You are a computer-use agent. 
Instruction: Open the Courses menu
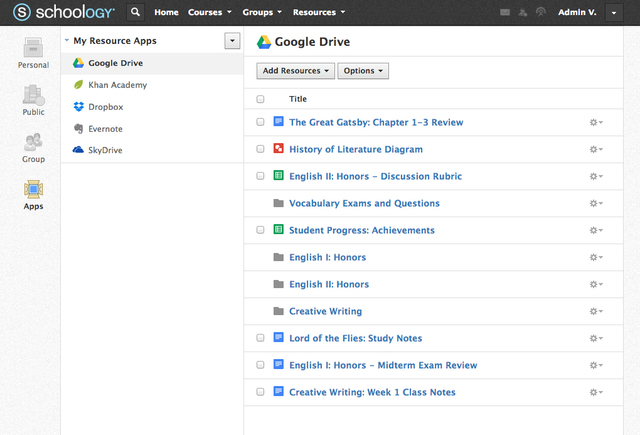210,12
